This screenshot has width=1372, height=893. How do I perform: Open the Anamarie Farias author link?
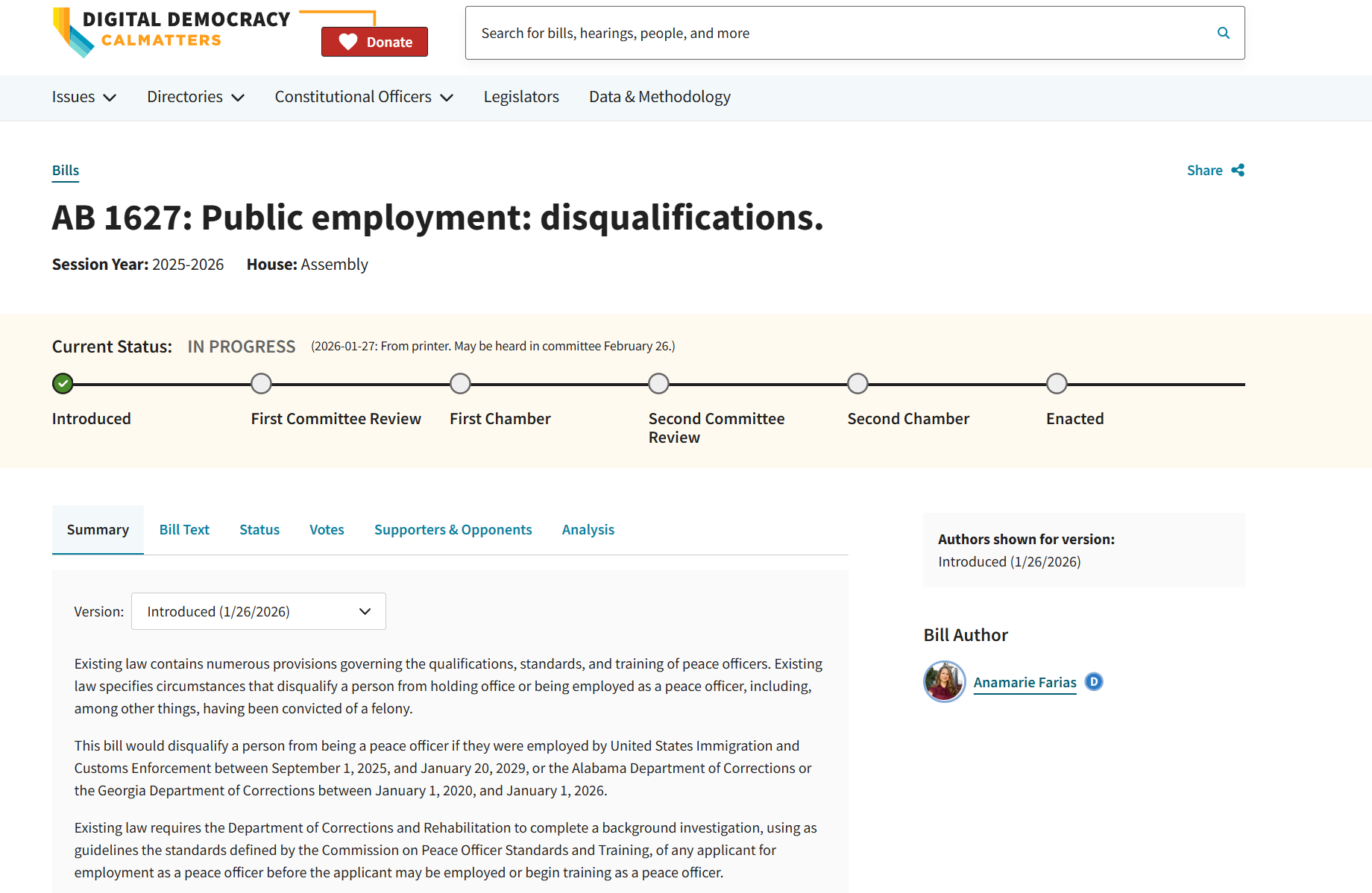(1025, 682)
